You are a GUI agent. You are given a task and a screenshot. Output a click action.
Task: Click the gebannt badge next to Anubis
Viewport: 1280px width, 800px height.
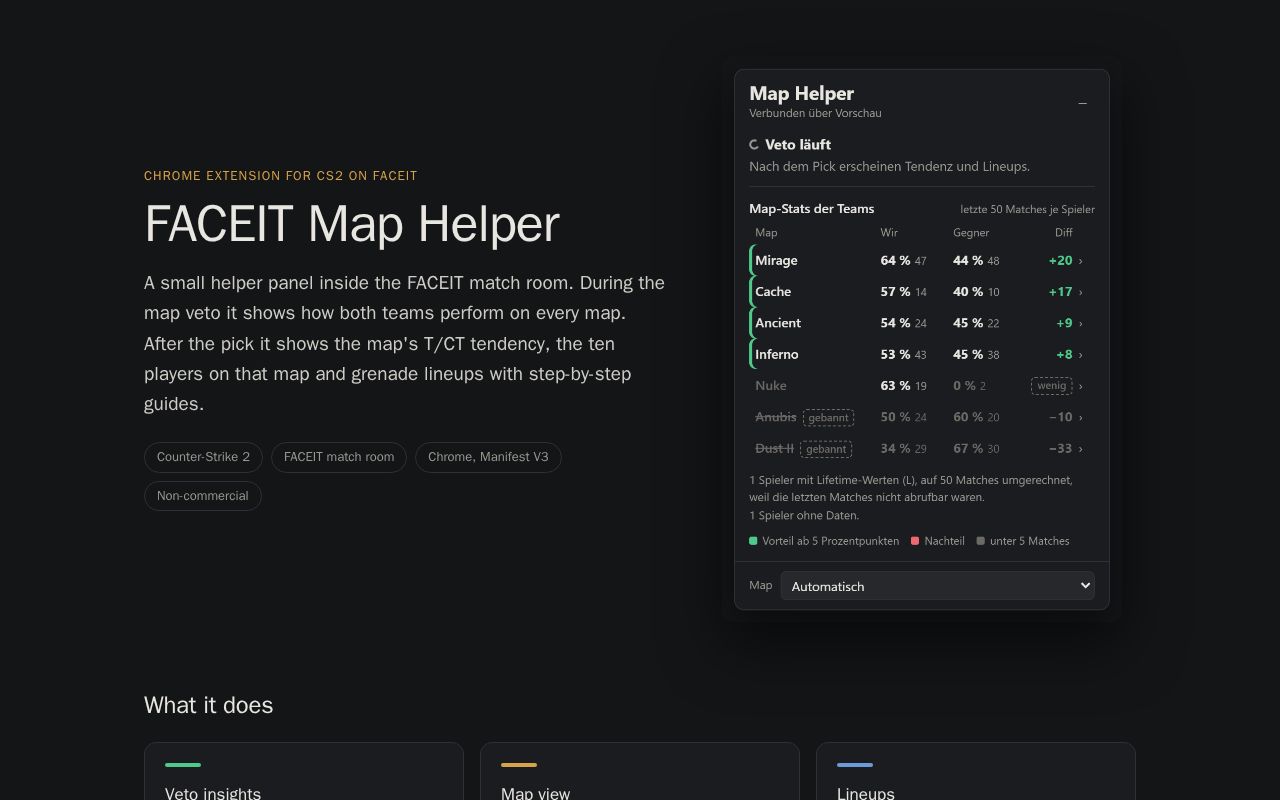click(x=828, y=417)
